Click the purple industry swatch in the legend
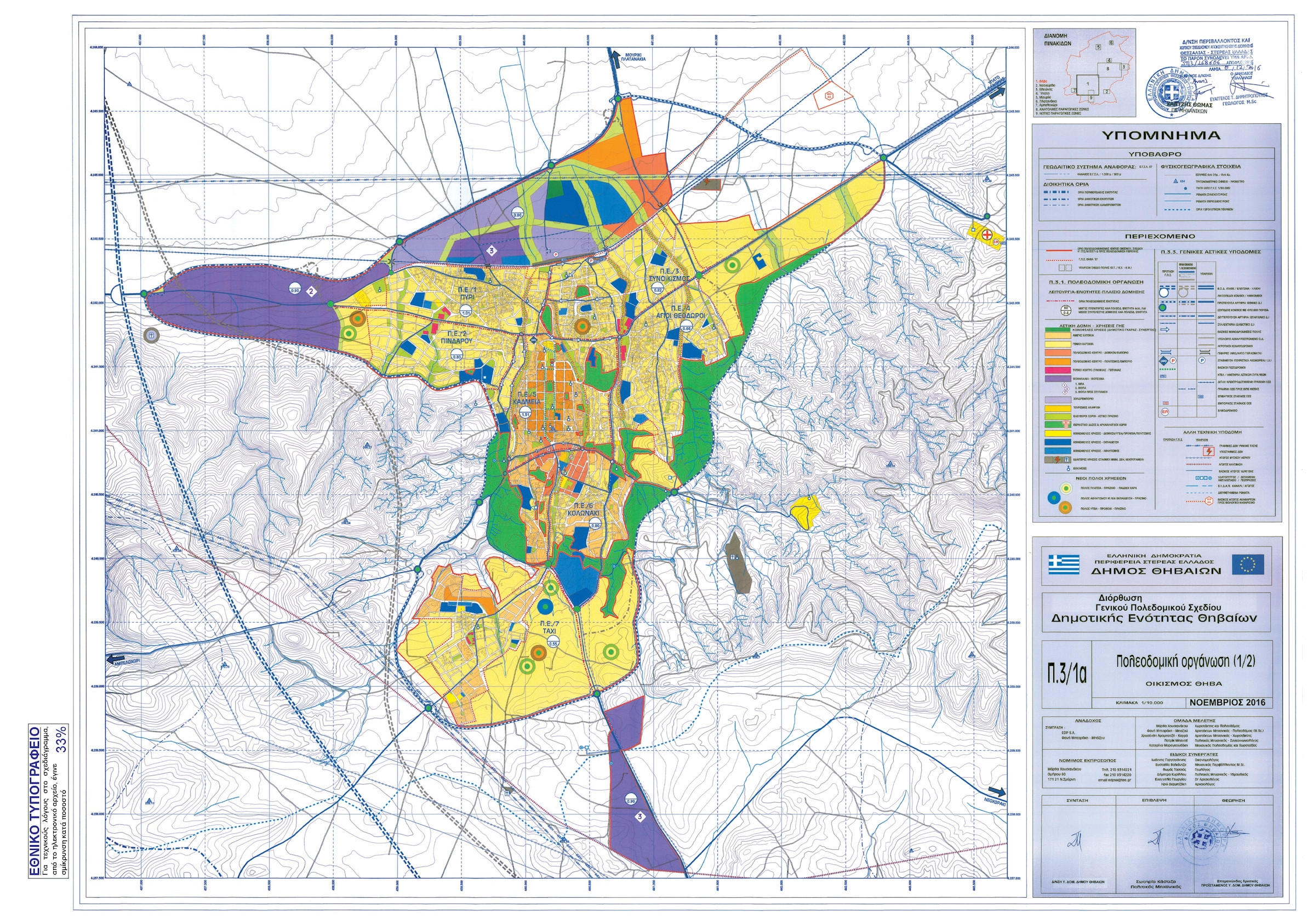 pyautogui.click(x=1058, y=379)
